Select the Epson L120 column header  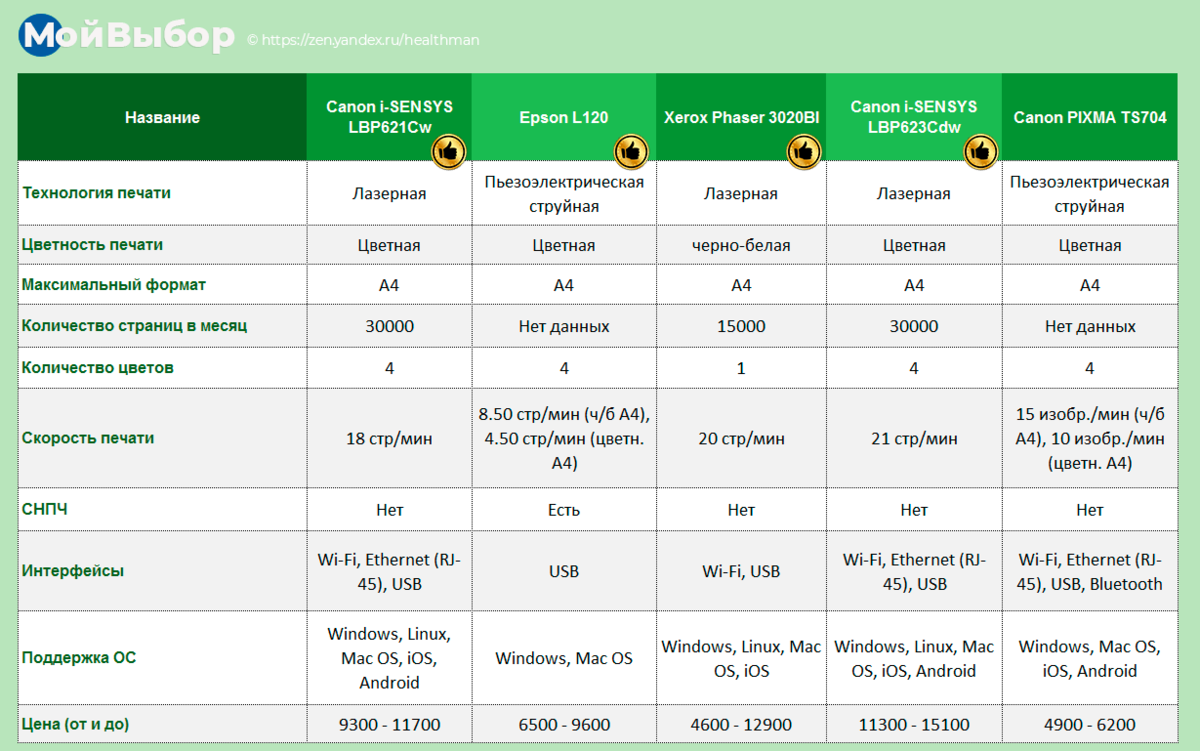[x=564, y=117]
